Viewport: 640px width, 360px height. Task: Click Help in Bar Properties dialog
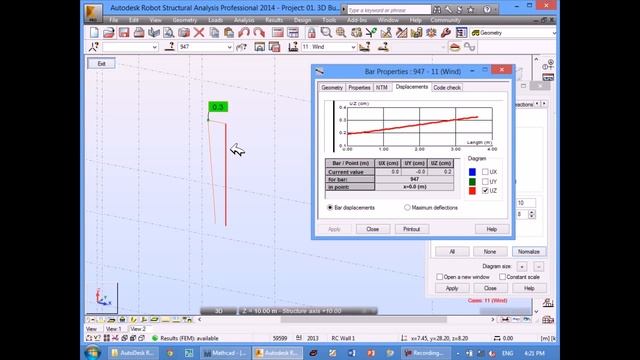click(x=492, y=229)
